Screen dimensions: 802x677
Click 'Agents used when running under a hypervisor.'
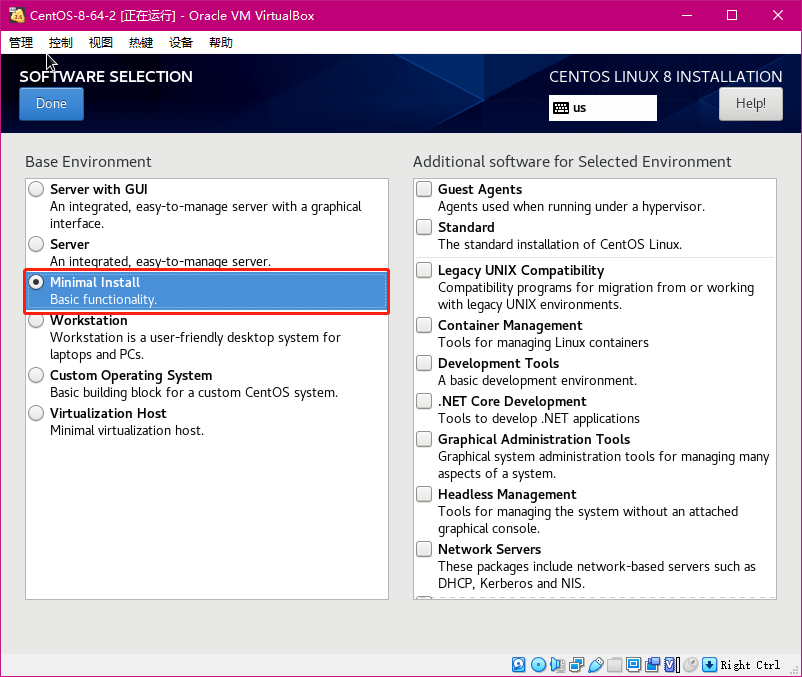coord(571,207)
